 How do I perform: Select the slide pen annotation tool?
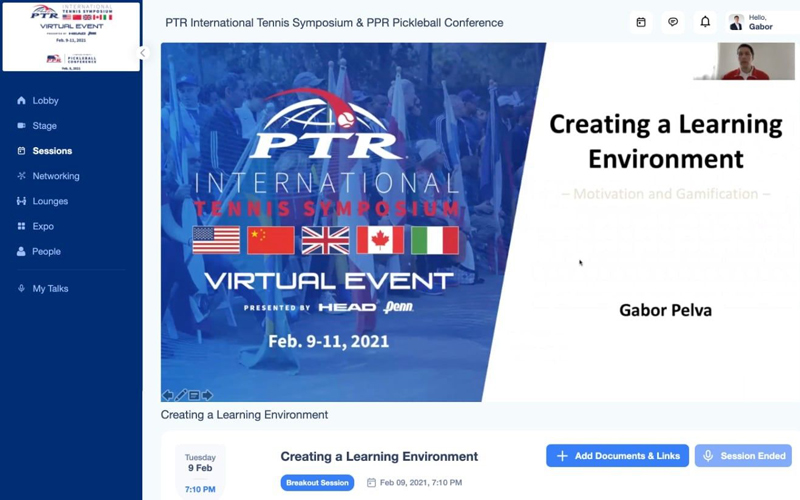point(181,395)
